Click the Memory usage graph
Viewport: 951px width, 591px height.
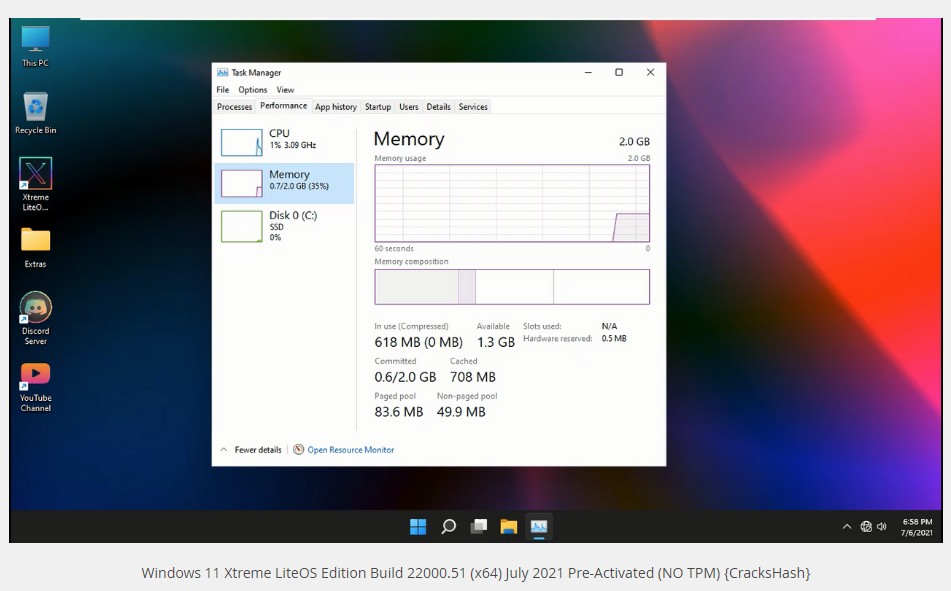click(512, 203)
